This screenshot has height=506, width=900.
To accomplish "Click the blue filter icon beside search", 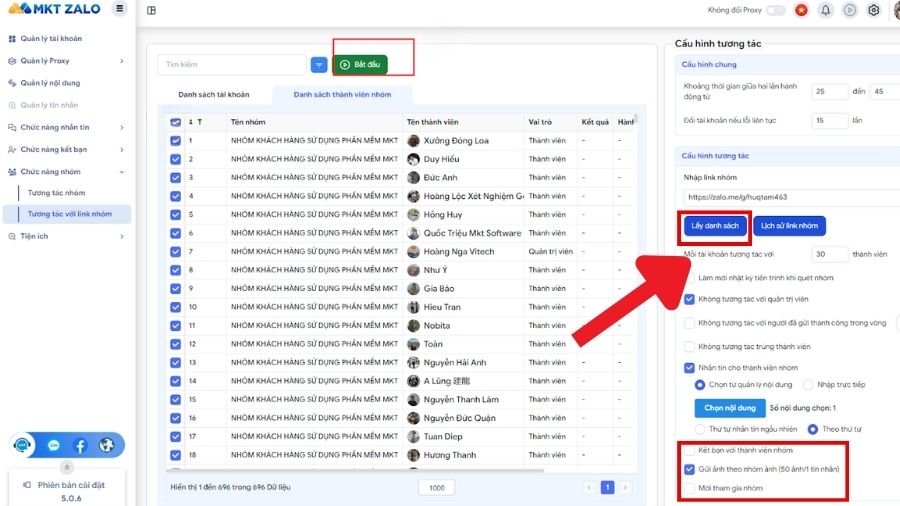I will (319, 65).
